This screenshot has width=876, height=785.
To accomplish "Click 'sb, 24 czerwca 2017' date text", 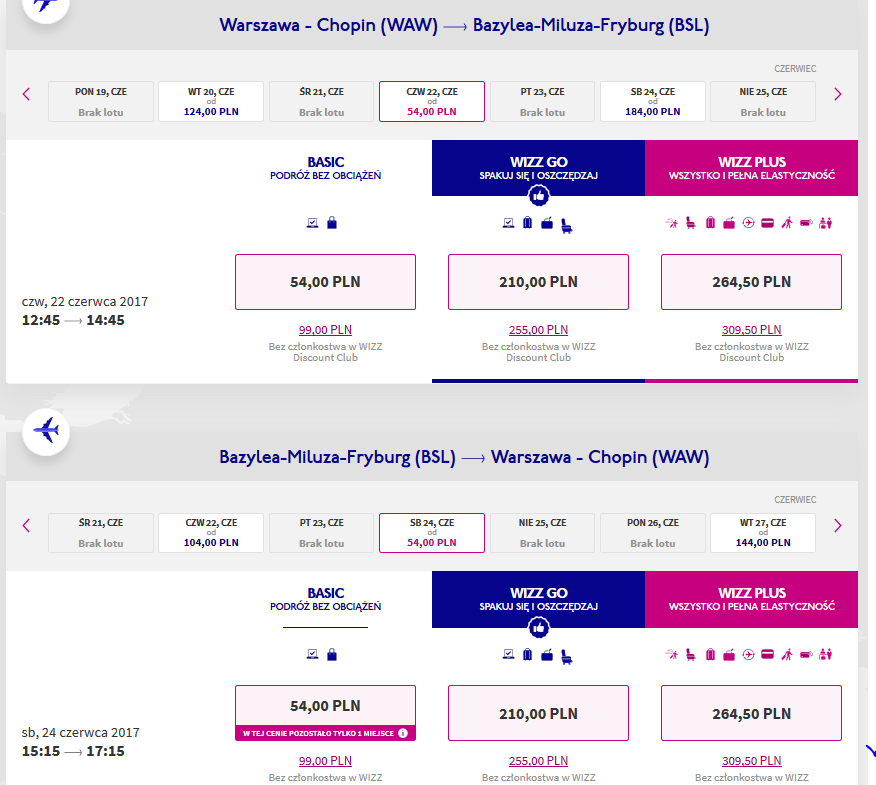I will [80, 732].
